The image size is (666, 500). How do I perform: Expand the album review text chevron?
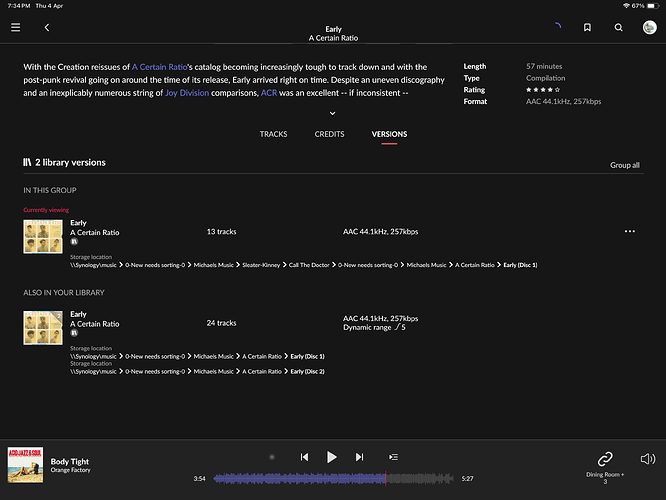click(333, 113)
